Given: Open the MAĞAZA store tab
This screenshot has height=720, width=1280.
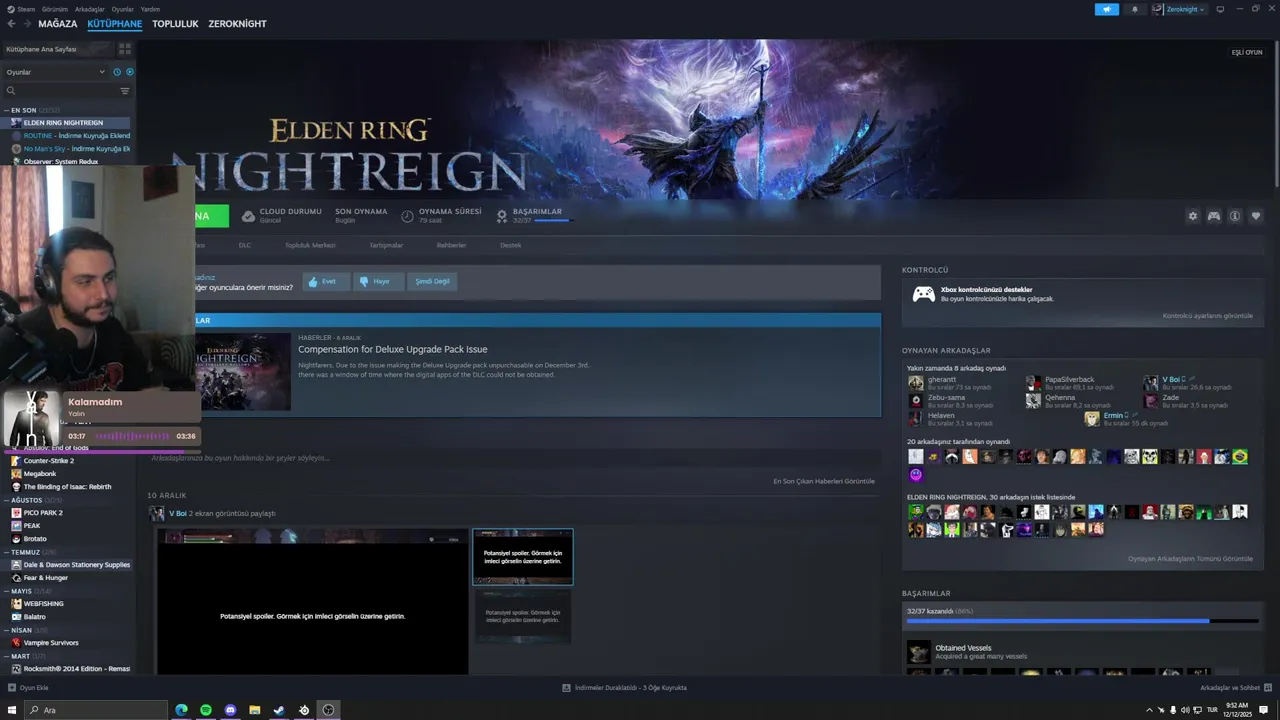Looking at the screenshot, I should pyautogui.click(x=57, y=23).
